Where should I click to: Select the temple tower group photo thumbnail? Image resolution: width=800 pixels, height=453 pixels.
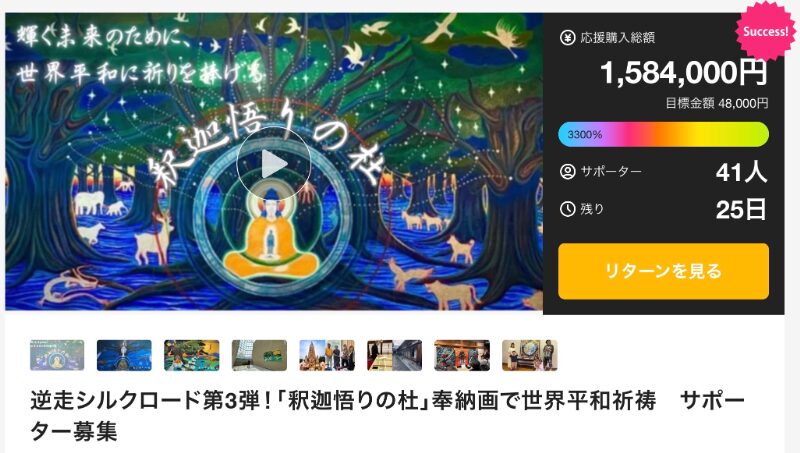pos(327,355)
